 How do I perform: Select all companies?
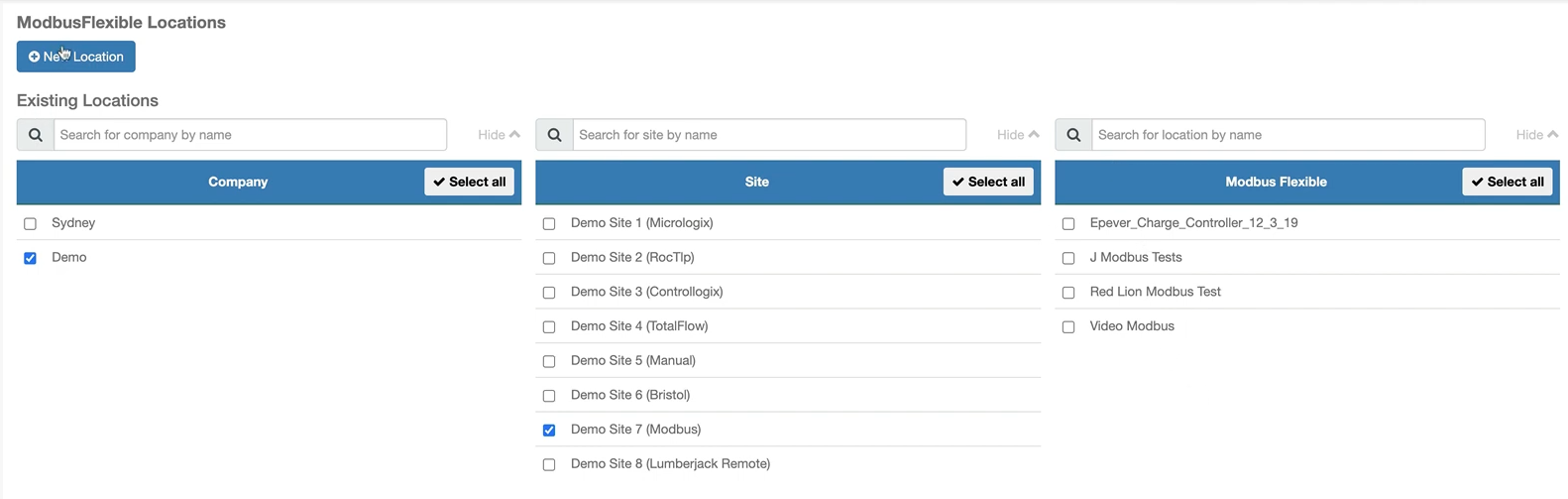click(x=470, y=182)
